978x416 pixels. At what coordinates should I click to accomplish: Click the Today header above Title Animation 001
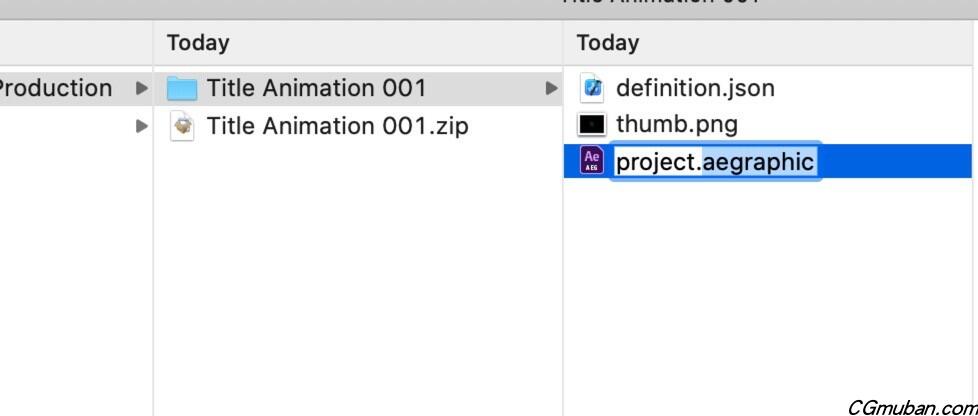198,43
